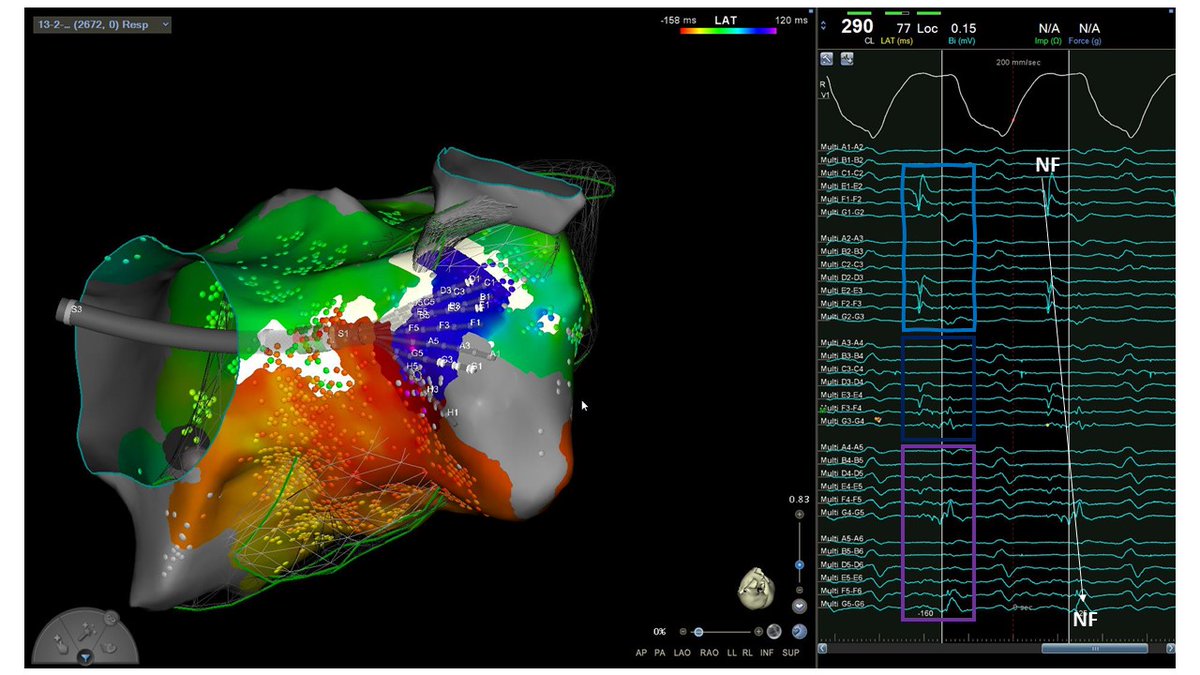The image size is (1200, 675).
Task: Click the globe sphere icon beside the zoom slider
Action: [x=774, y=632]
